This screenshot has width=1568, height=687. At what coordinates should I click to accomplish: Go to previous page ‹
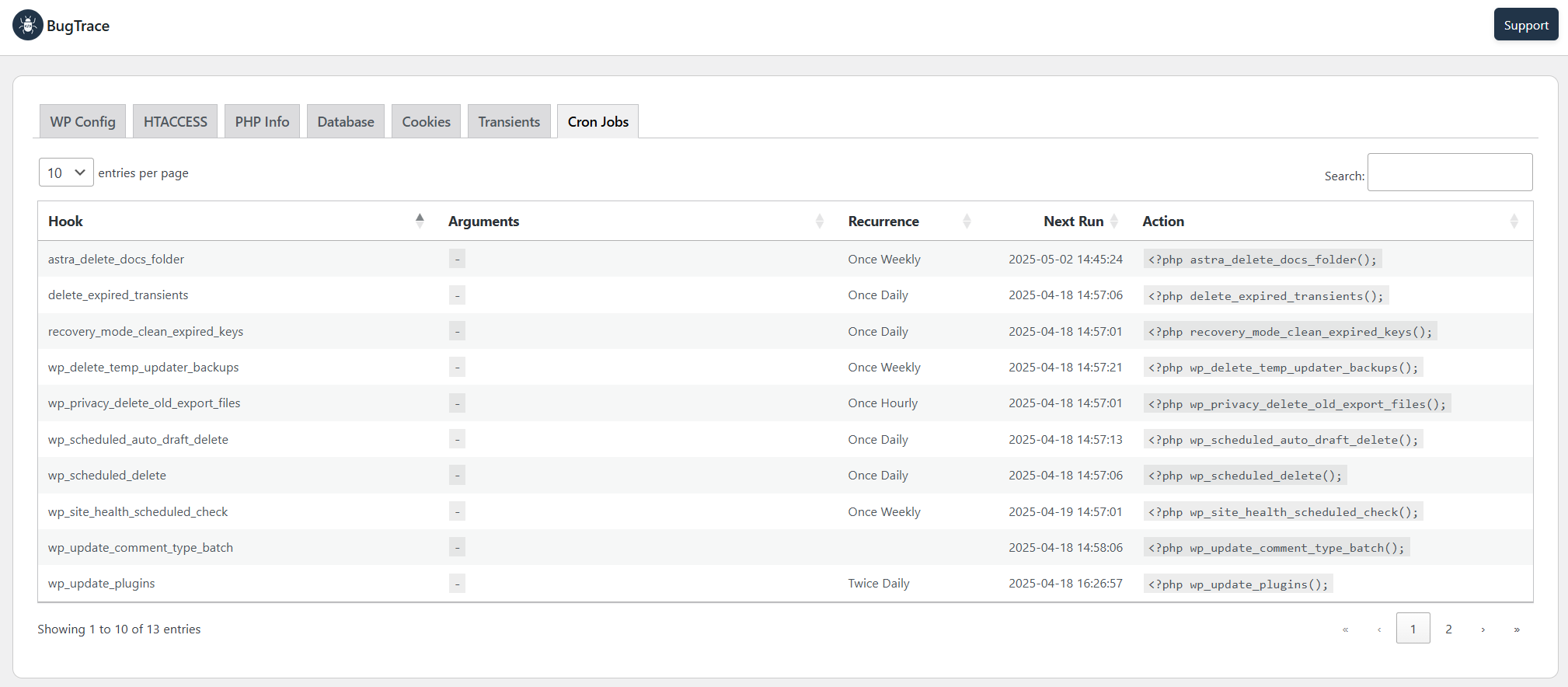pos(1379,629)
